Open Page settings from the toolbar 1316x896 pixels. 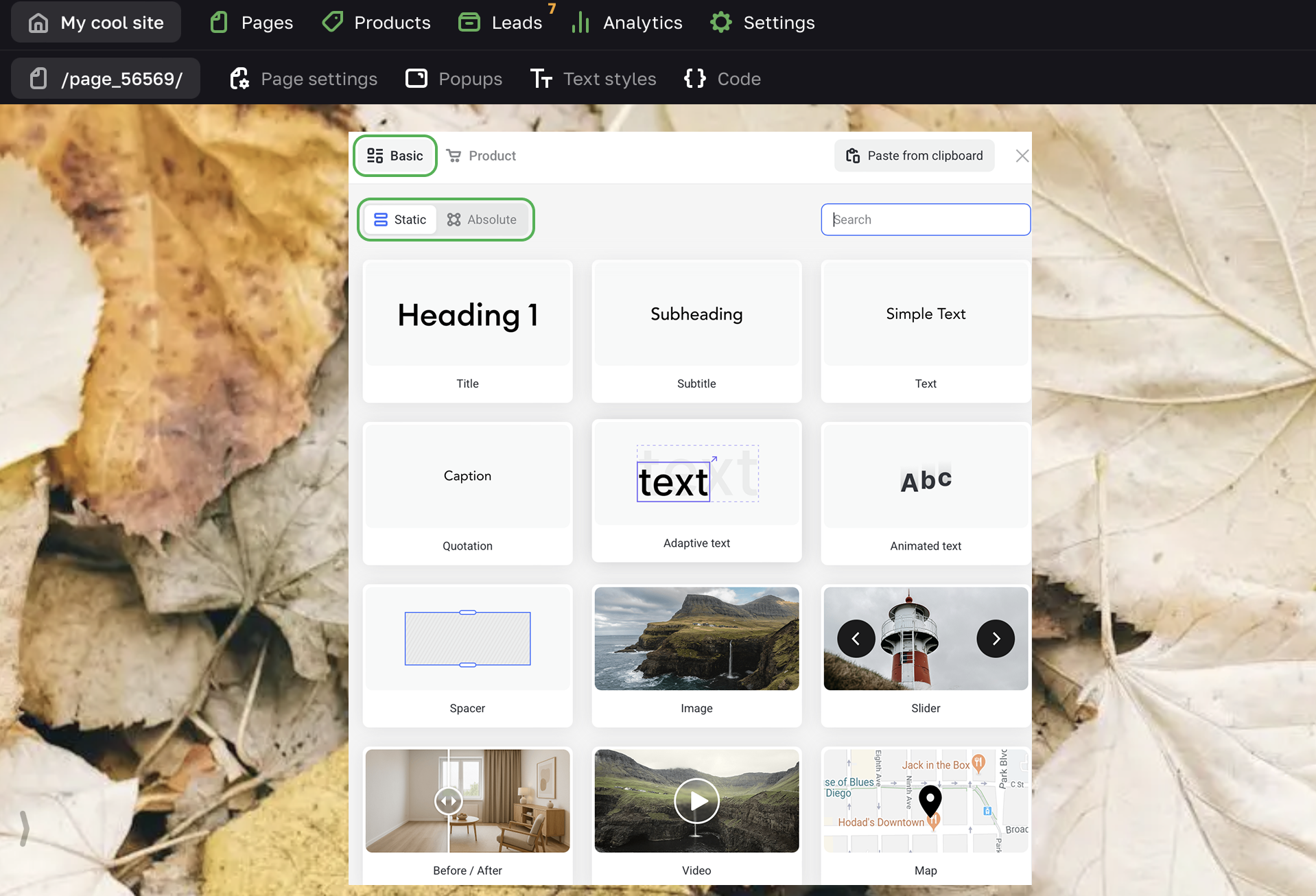(303, 79)
